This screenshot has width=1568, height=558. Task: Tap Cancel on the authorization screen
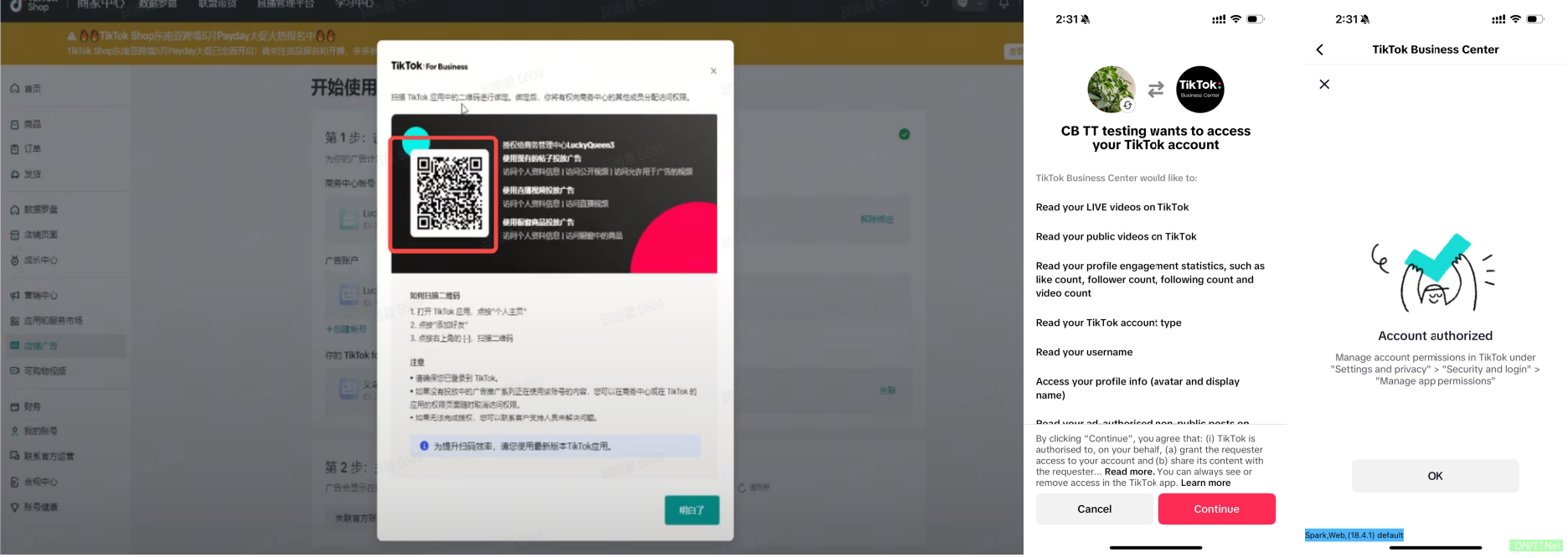click(x=1094, y=509)
